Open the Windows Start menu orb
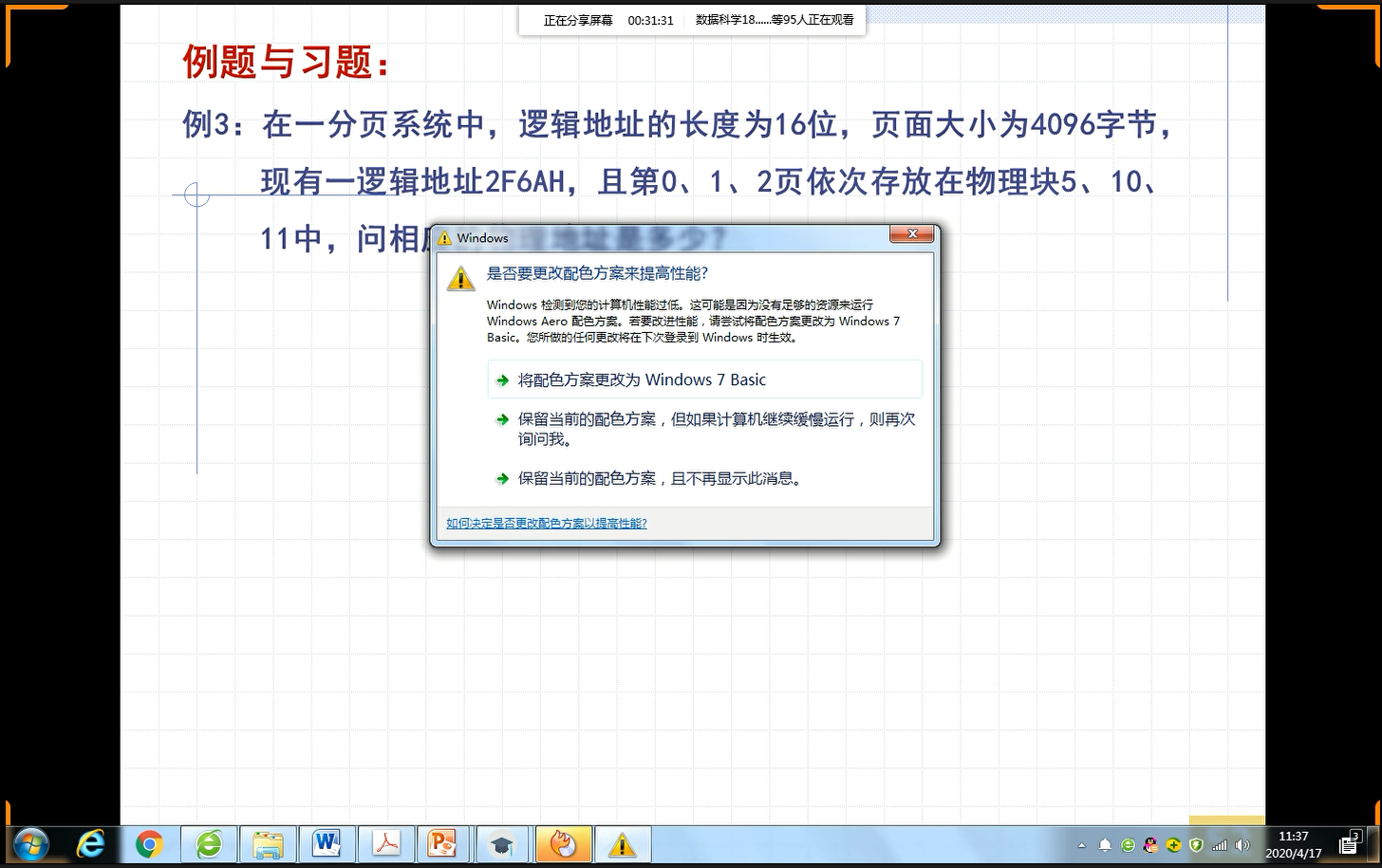 (x=31, y=843)
